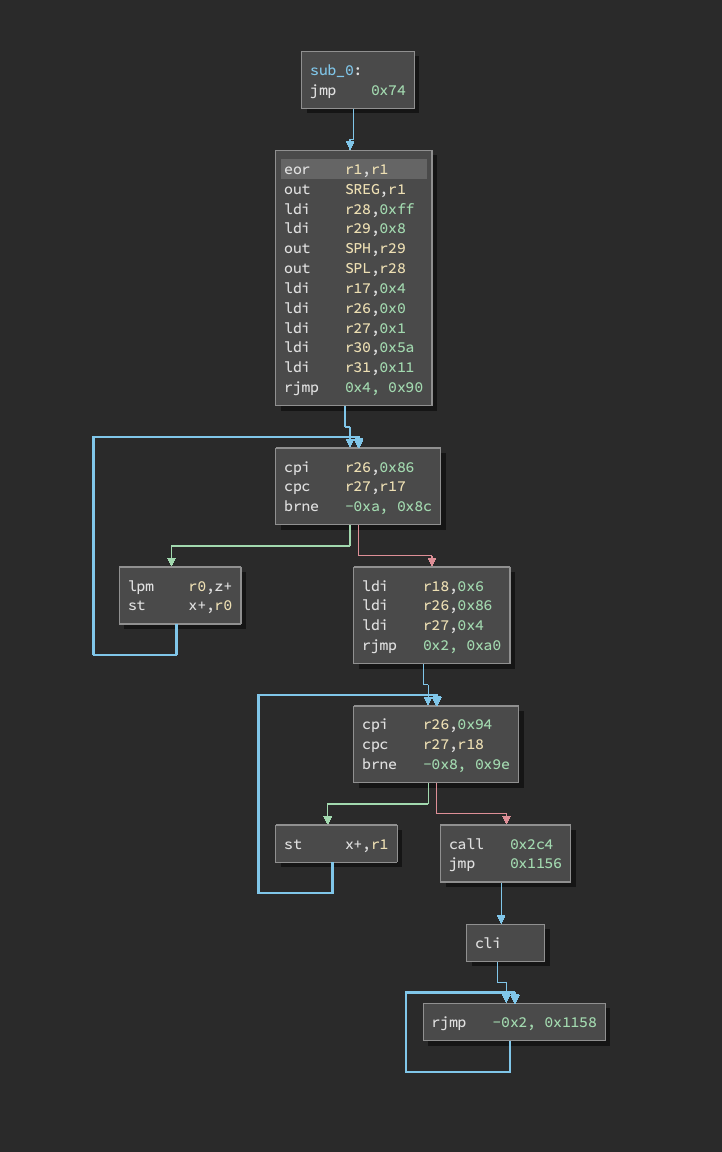Click the rjmp 0x2, 0xa0 instruction
Image resolution: width=722 pixels, height=1152 pixels.
click(431, 645)
